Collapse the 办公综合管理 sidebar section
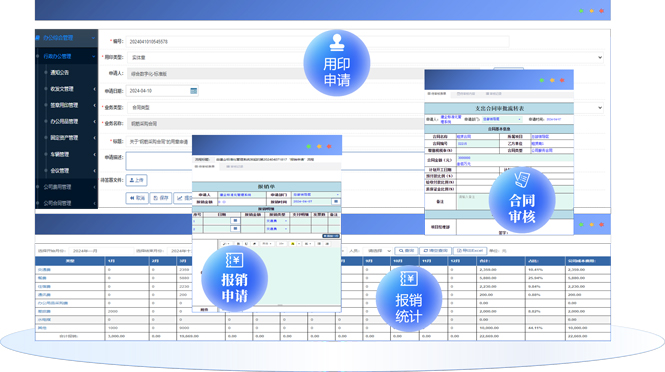 pyautogui.click(x=93, y=38)
